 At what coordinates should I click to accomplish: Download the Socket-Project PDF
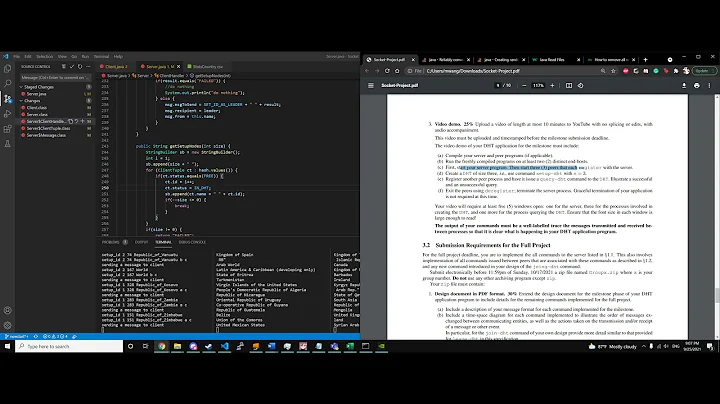click(684, 85)
